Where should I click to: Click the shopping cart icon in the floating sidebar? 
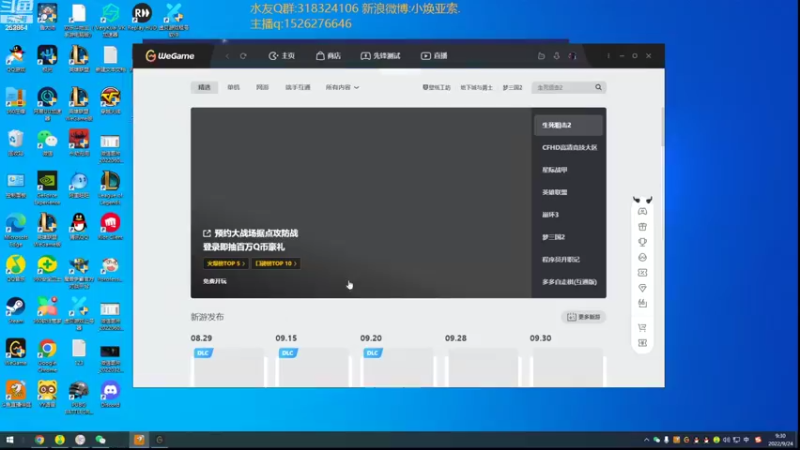pos(642,328)
